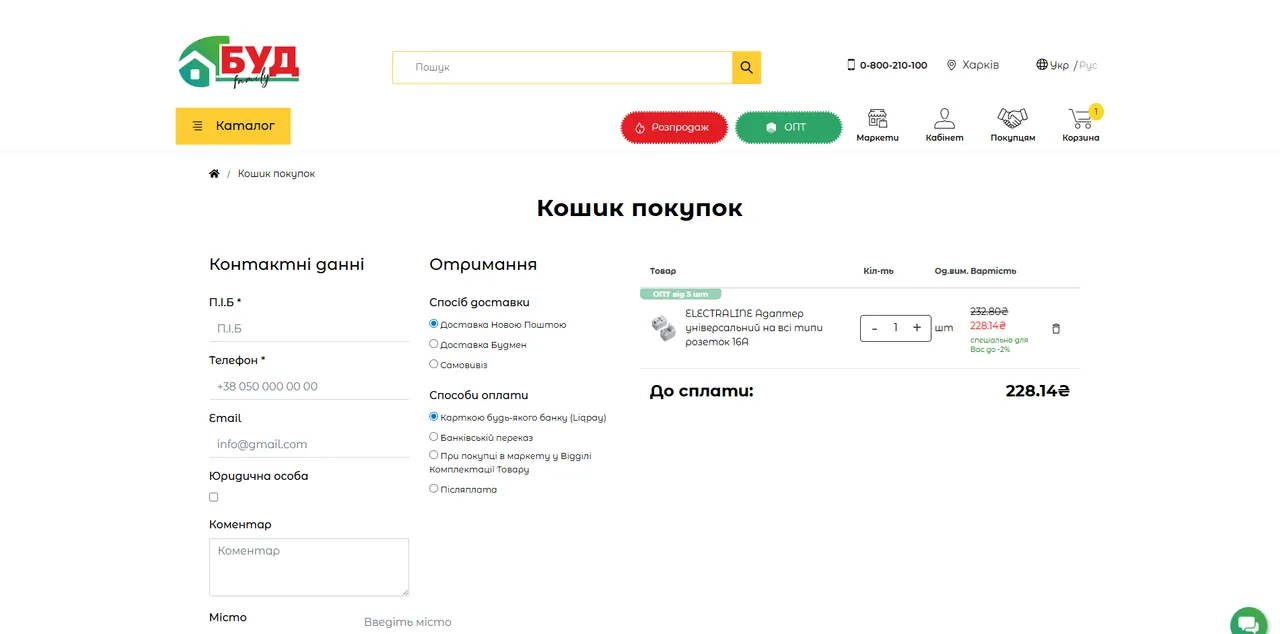Open the Маркети stores icon
The image size is (1280, 634).
pyautogui.click(x=877, y=126)
